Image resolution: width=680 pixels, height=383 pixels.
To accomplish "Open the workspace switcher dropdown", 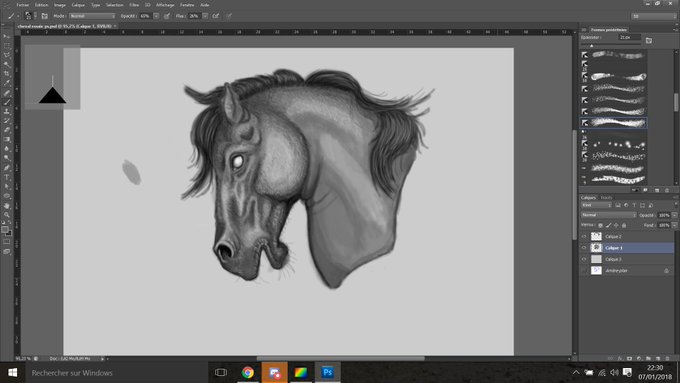I will point(653,16).
